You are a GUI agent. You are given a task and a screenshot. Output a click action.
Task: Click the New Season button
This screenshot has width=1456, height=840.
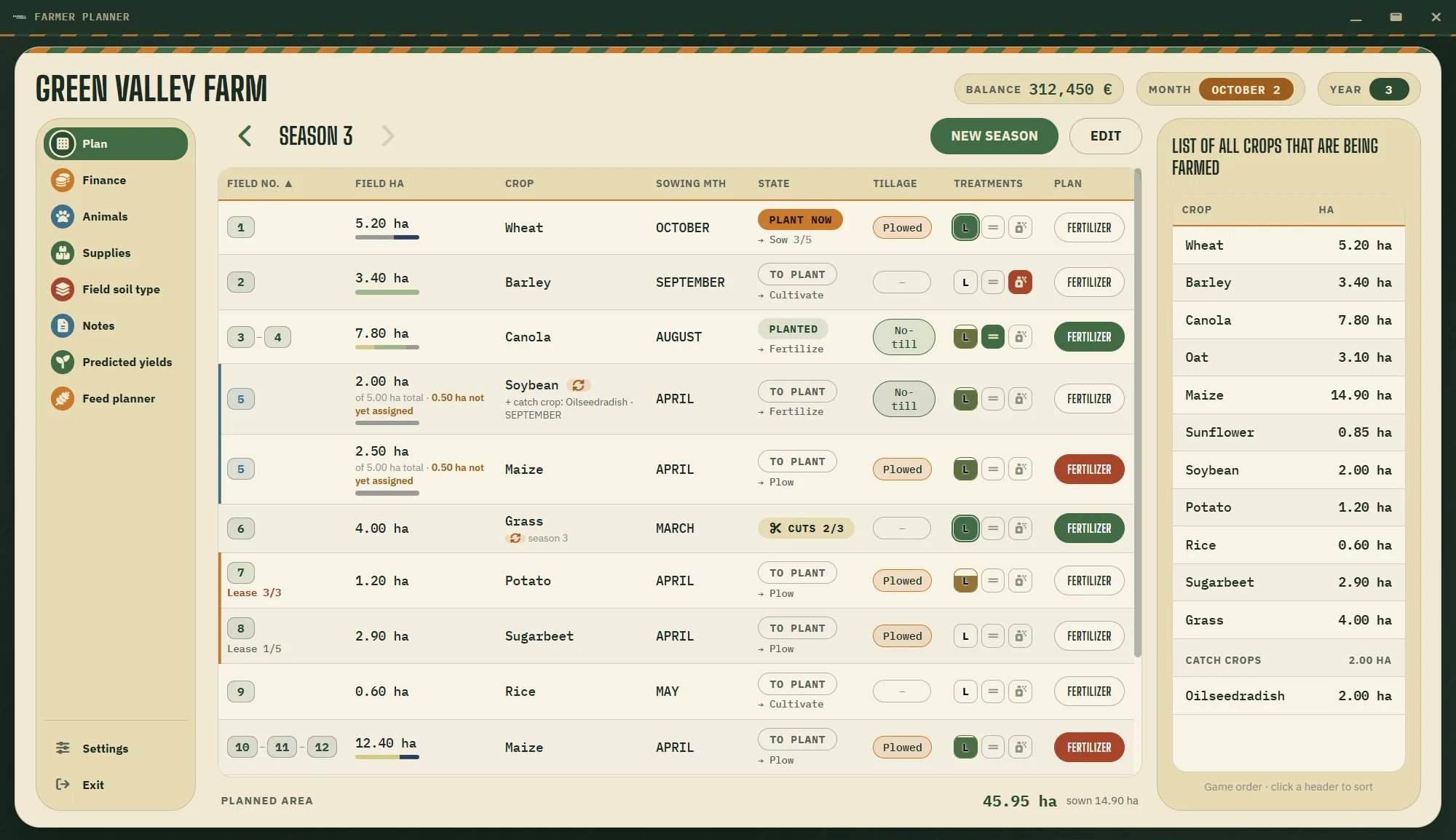click(x=994, y=136)
